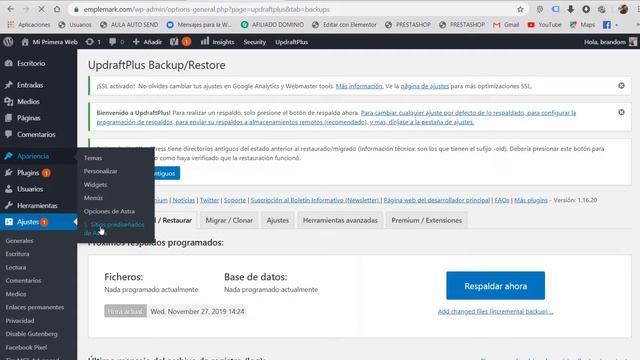The image size is (640, 360).
Task: Open Hola, brandom user menu
Action: click(610, 42)
